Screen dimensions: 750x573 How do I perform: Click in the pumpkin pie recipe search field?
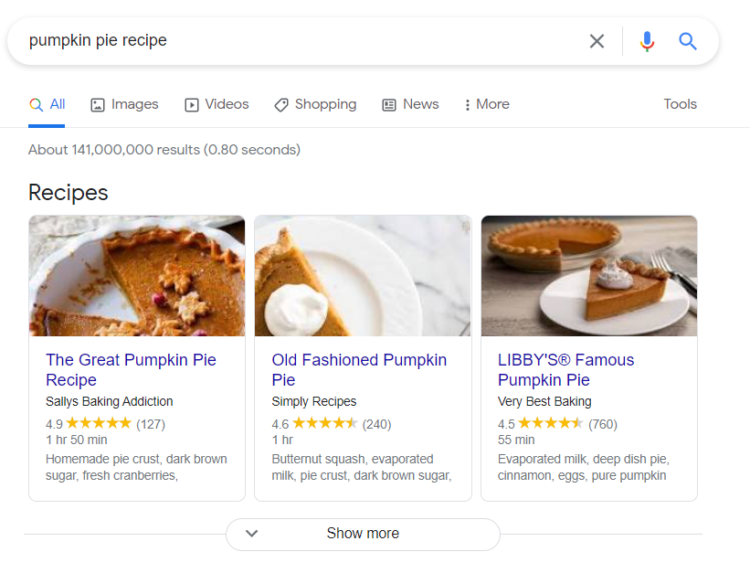[300, 41]
